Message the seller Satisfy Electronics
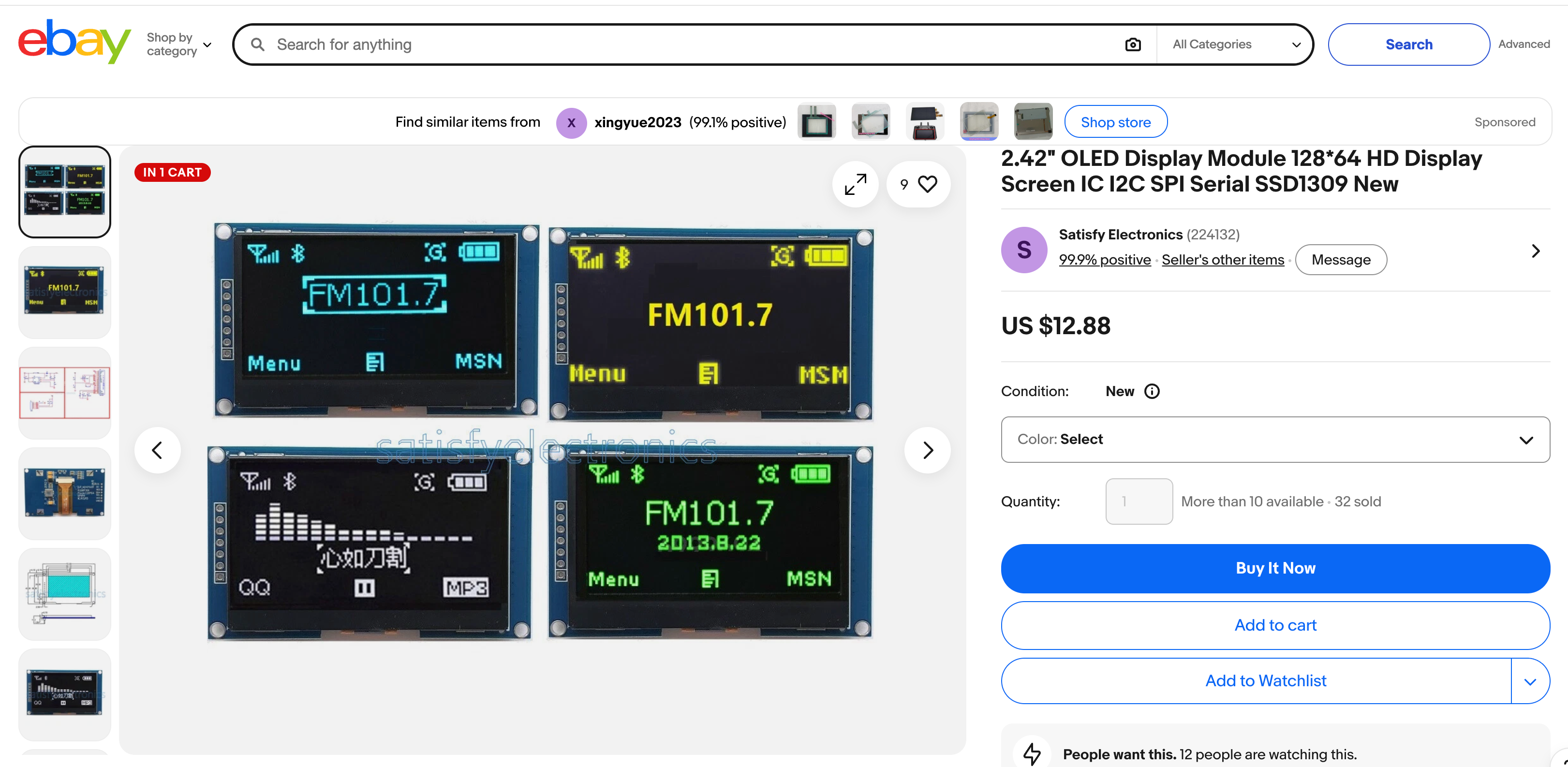 [x=1341, y=260]
